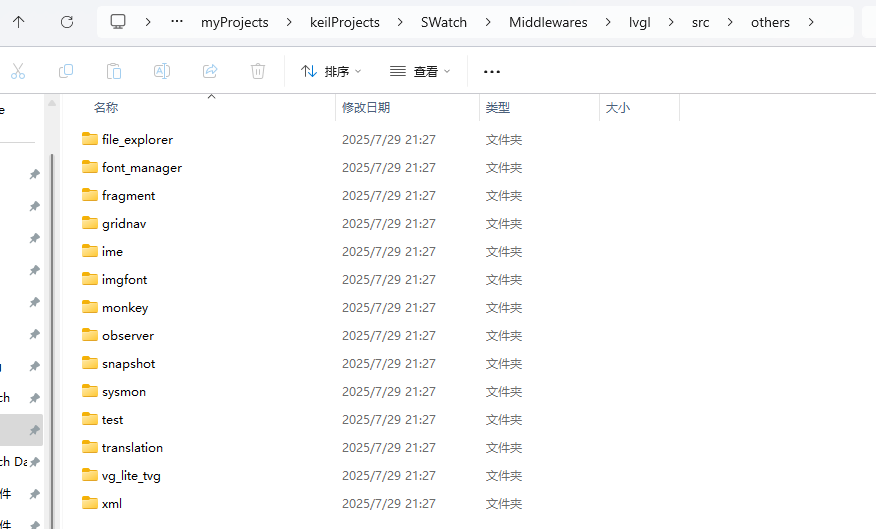Sort by the 修改日期 column header
This screenshot has width=876, height=529.
click(x=366, y=107)
